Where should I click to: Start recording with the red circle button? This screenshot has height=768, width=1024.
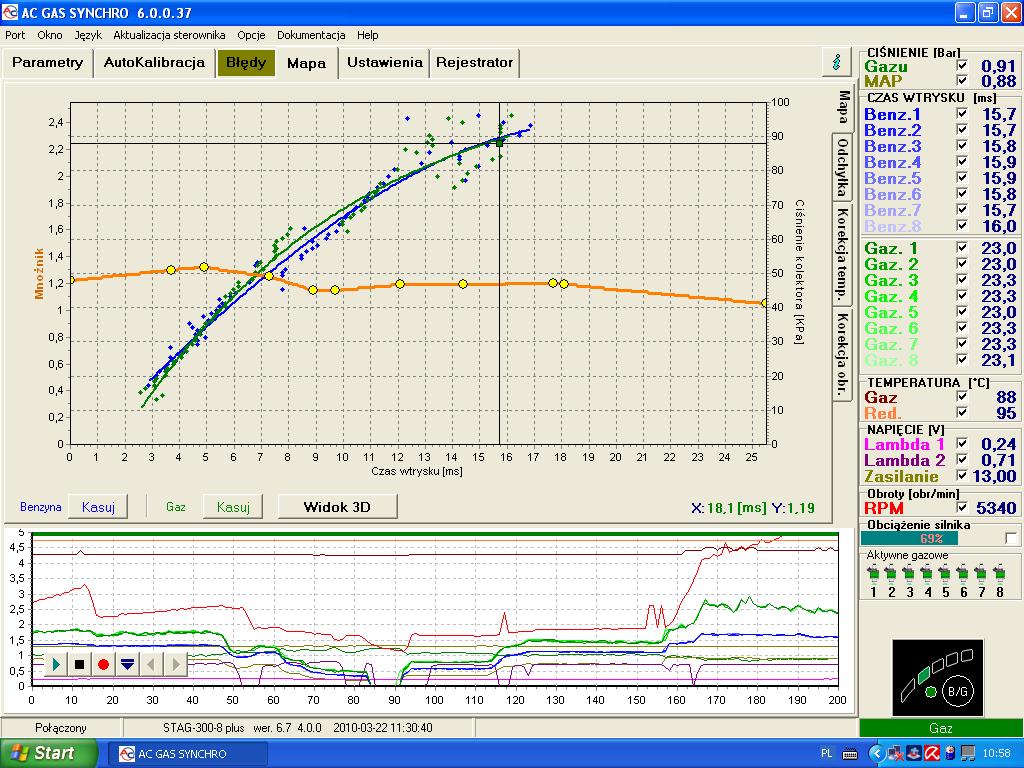point(103,663)
